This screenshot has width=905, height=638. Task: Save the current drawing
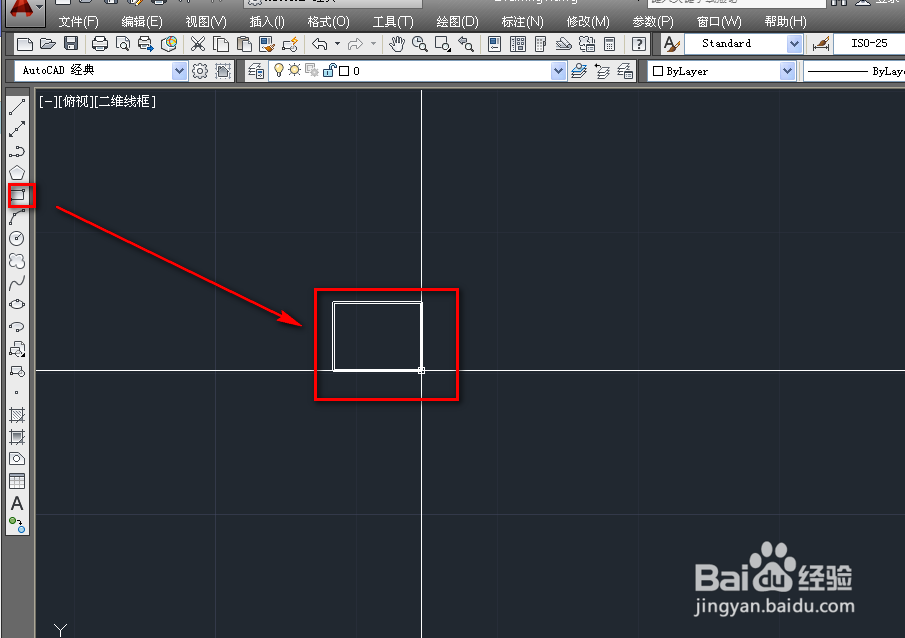tap(71, 44)
